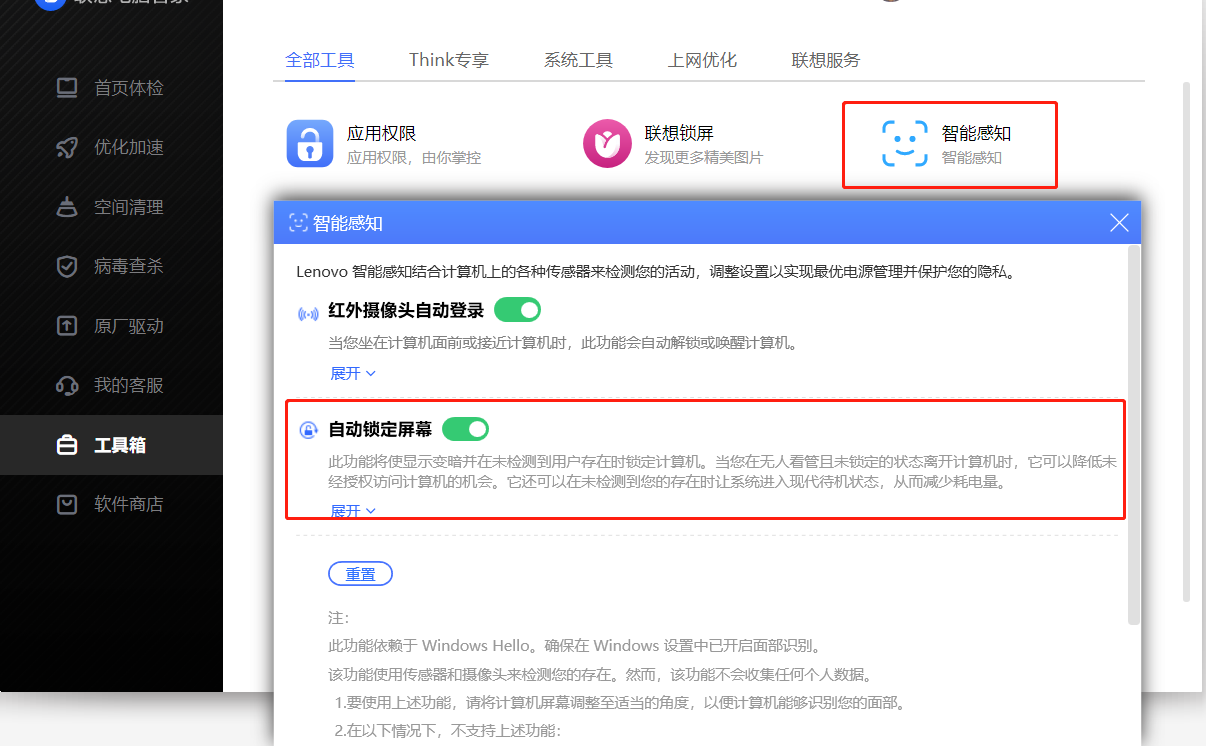Click the 我的客服 headset icon
The height and width of the screenshot is (746, 1206).
(x=67, y=385)
